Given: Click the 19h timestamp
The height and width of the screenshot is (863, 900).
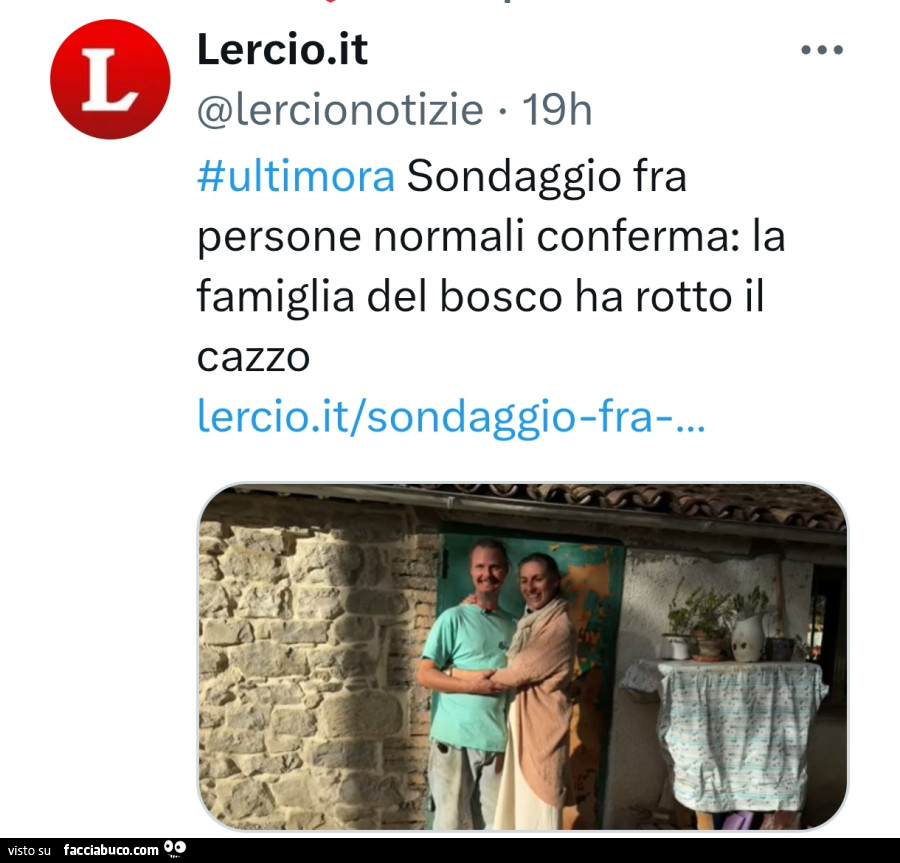Looking at the screenshot, I should coord(556,110).
